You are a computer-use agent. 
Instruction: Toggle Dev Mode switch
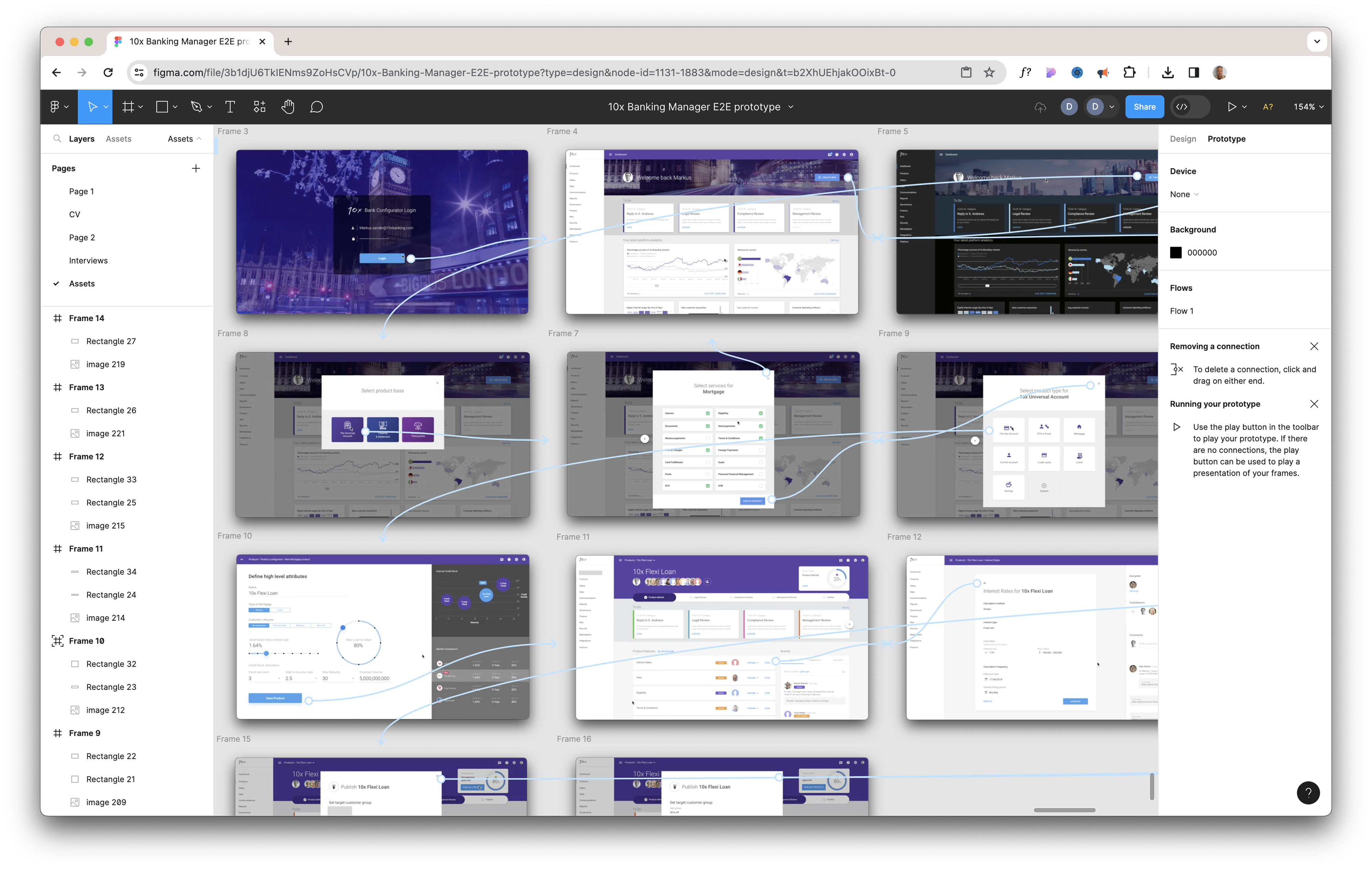(1189, 107)
